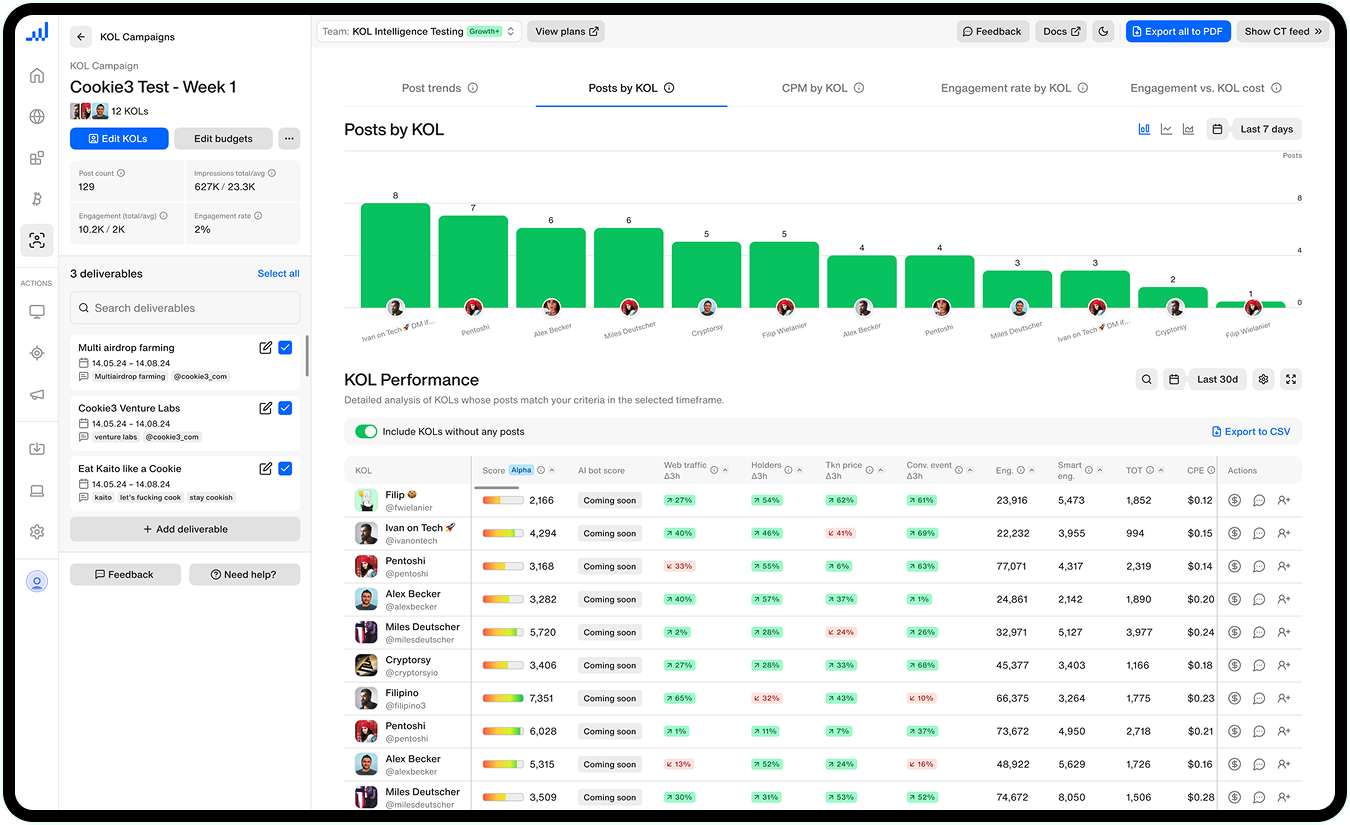Uncheck Cookie3 Venture Labs deliverable checkbox

[x=285, y=408]
